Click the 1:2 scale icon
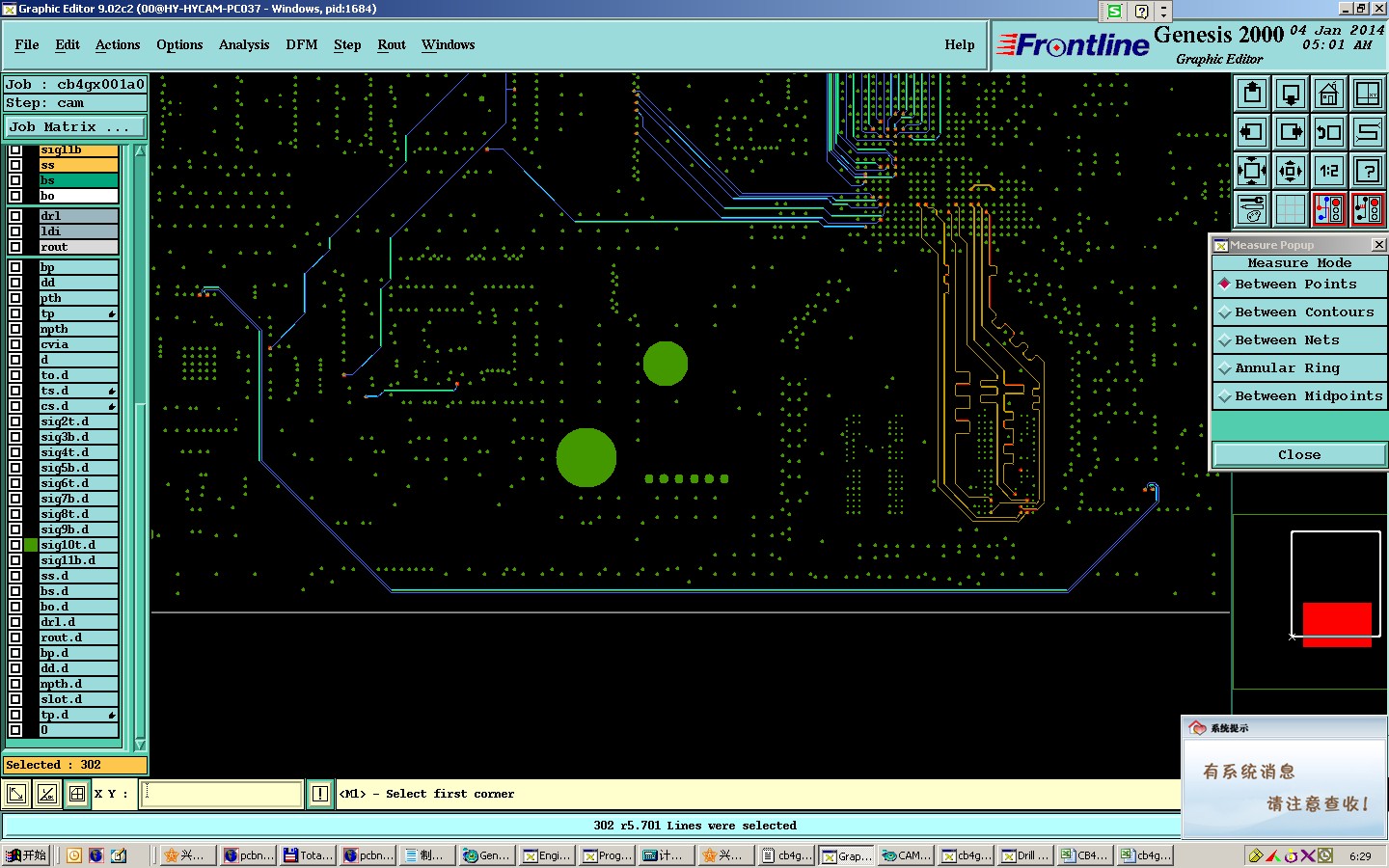Viewport: 1389px width, 868px height. pos(1329,171)
